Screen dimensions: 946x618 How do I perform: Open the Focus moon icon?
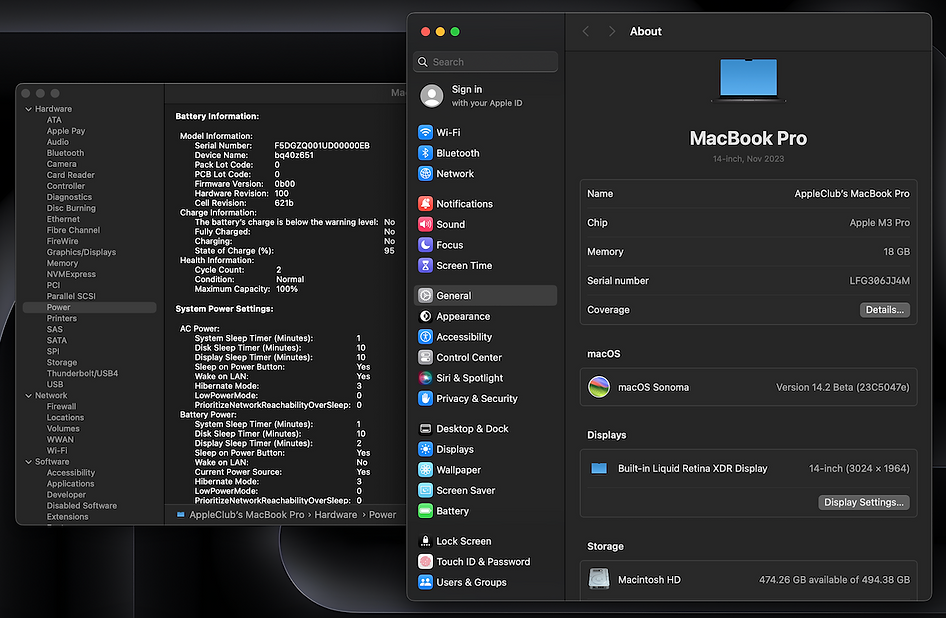[x=425, y=244]
